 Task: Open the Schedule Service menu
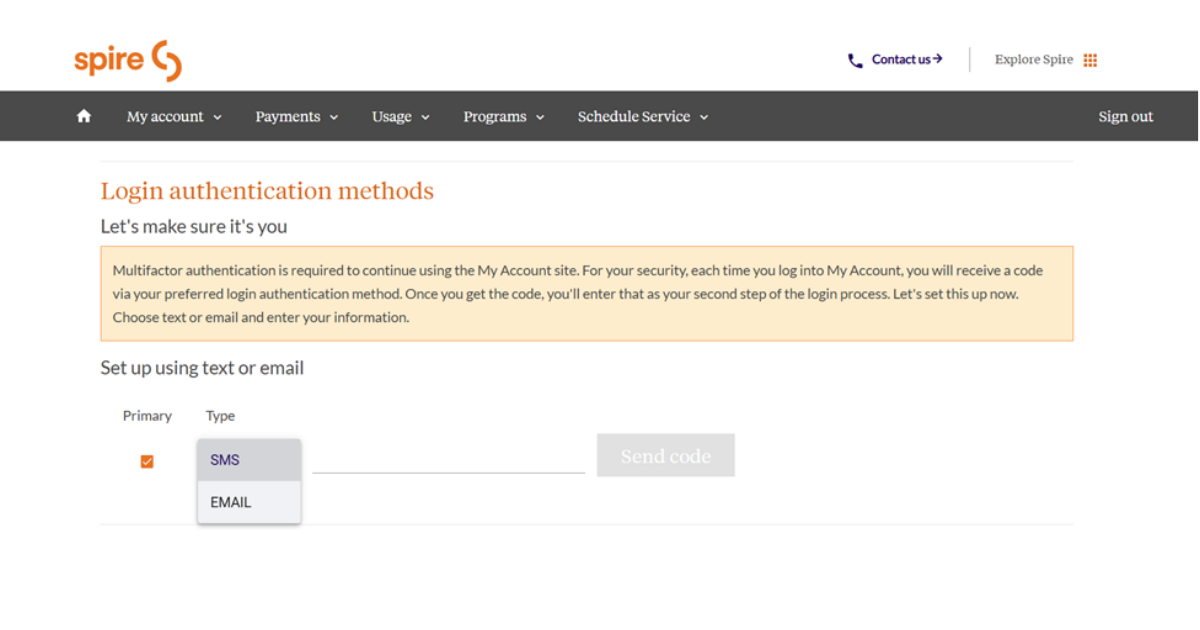633,116
